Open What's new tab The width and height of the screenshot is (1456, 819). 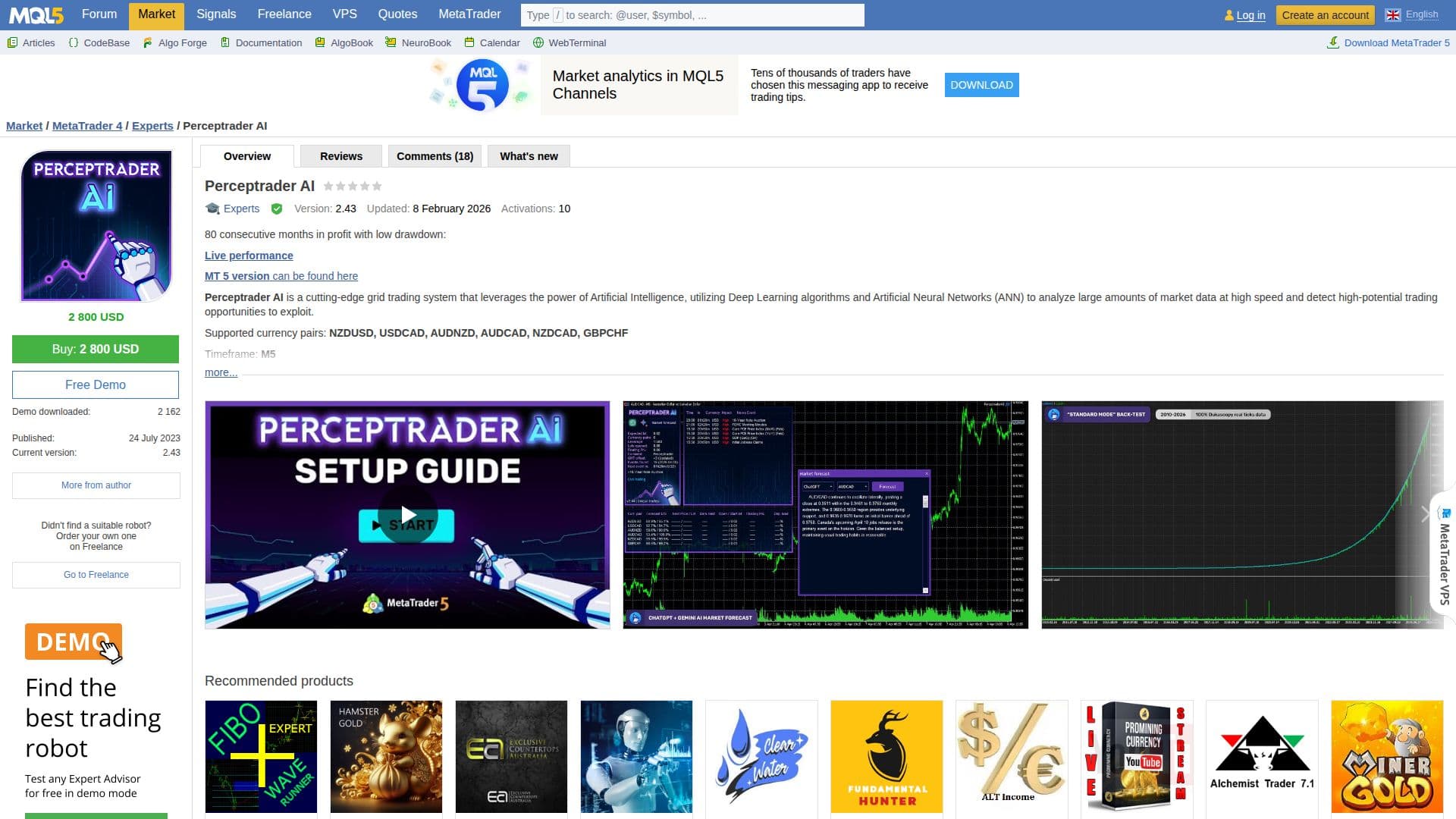(x=529, y=156)
